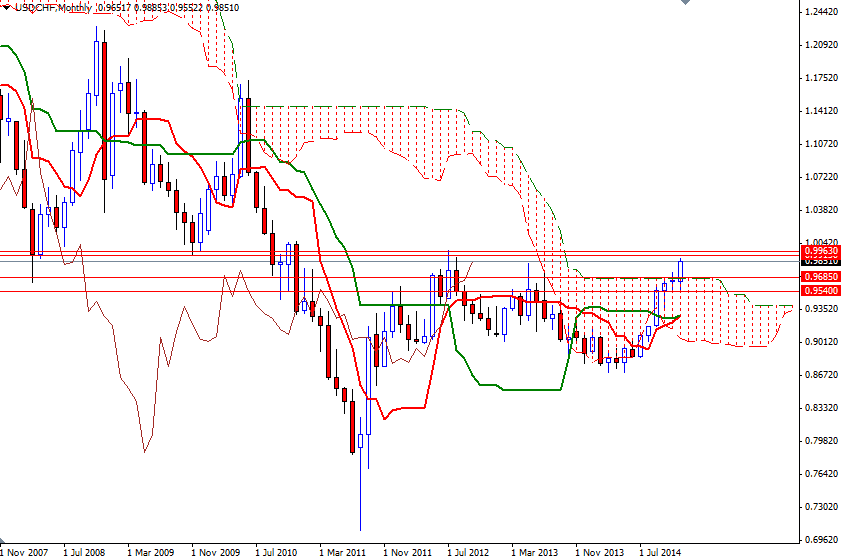The height and width of the screenshot is (559, 841).
Task: Click the latest blue candlestick near 0.985
Action: point(681,271)
